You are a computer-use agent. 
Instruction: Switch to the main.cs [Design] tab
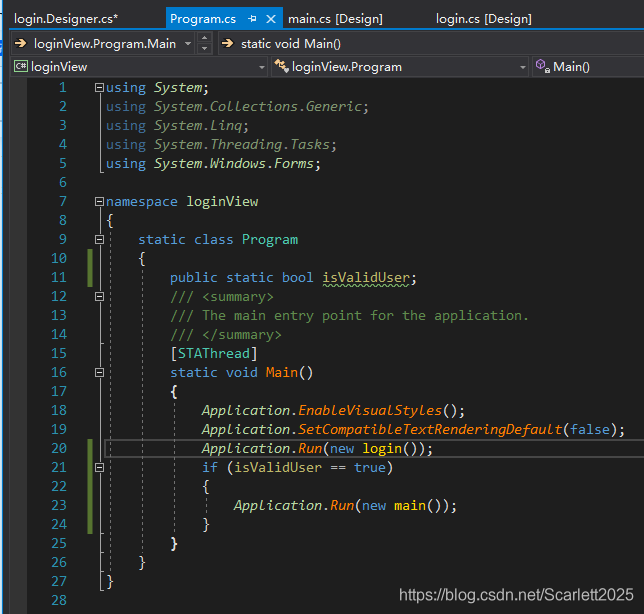[x=335, y=18]
